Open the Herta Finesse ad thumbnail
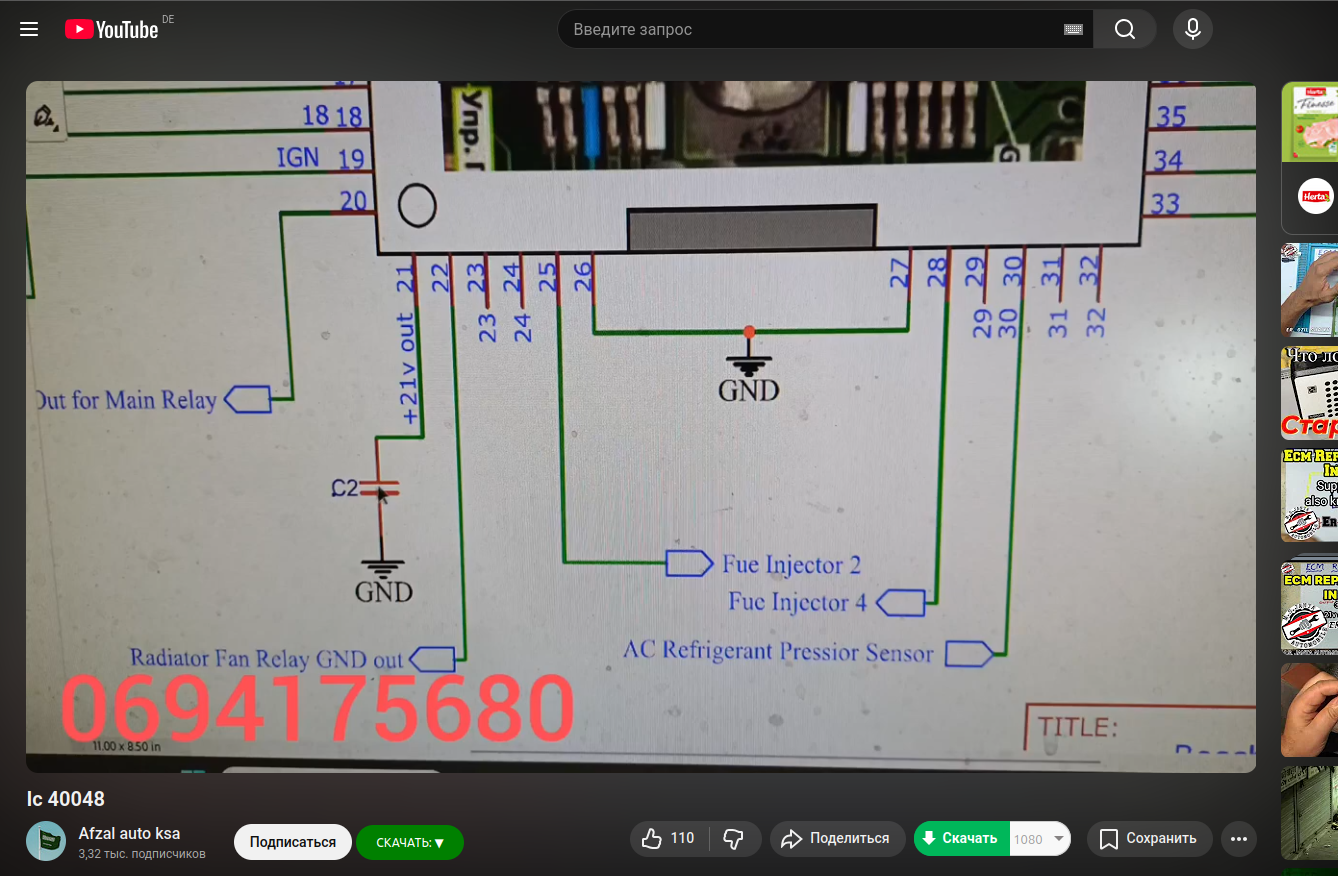 (1311, 122)
